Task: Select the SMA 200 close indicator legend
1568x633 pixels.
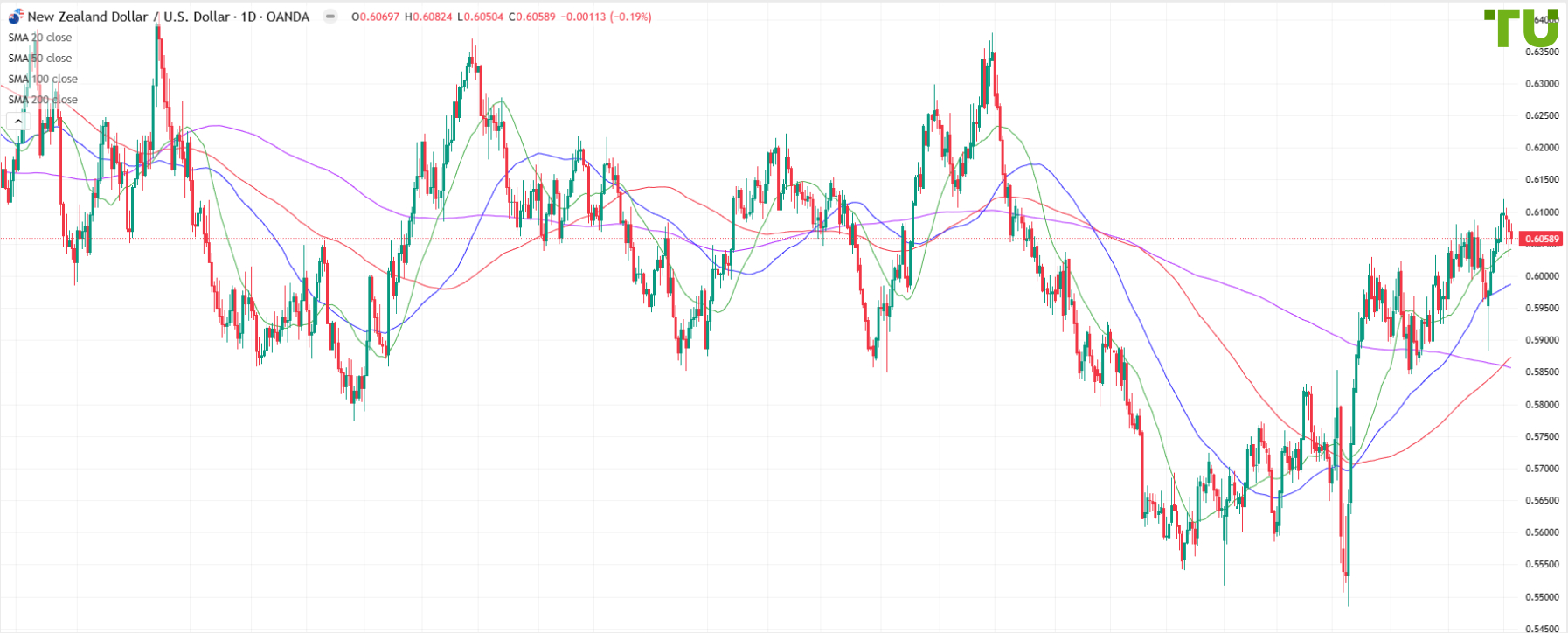Action: 43,100
